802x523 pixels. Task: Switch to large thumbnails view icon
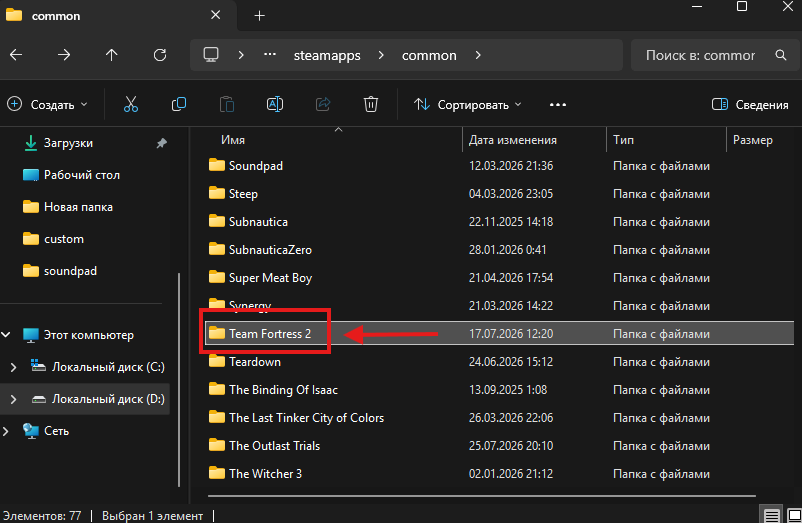pos(794,515)
